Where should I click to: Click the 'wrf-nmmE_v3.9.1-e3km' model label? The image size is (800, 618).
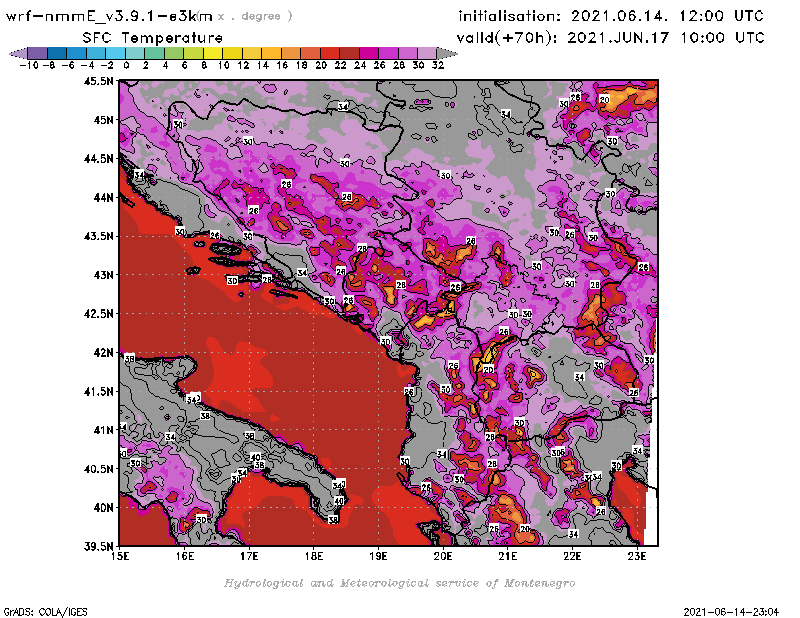109,16
